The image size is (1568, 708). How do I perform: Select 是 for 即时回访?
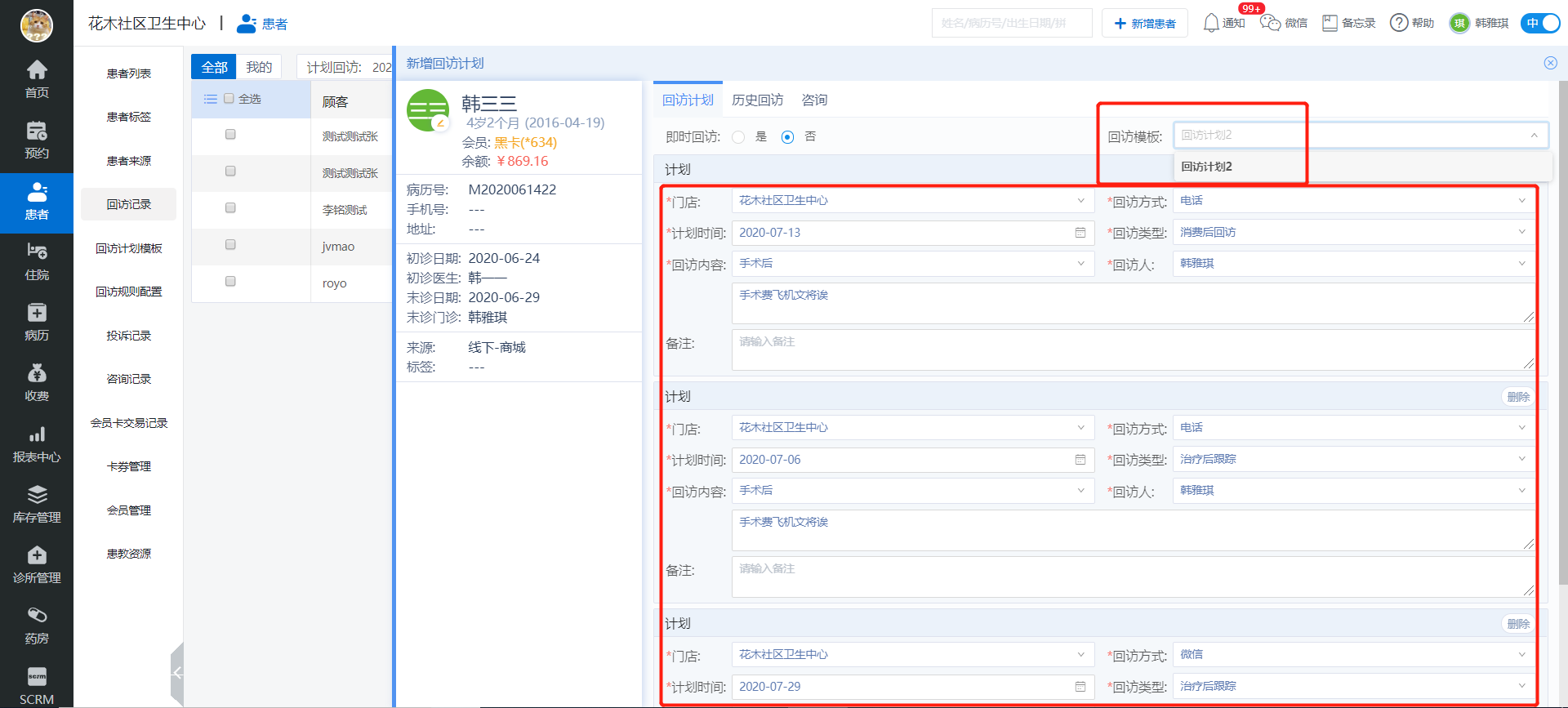[738, 137]
